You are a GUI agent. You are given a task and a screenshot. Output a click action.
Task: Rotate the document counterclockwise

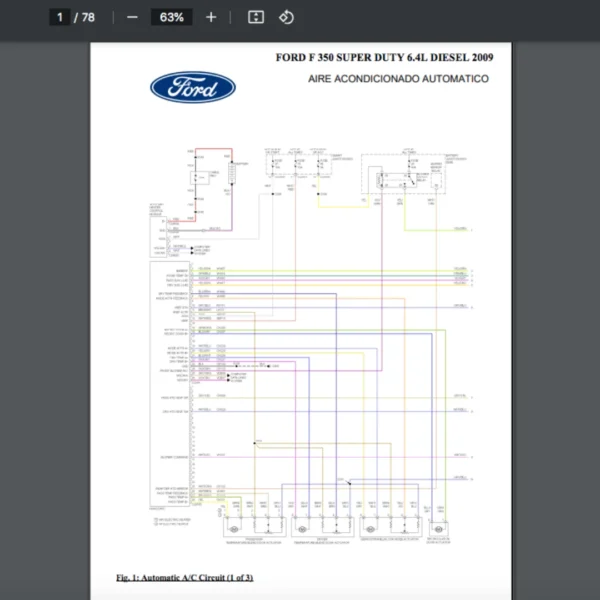click(x=286, y=17)
